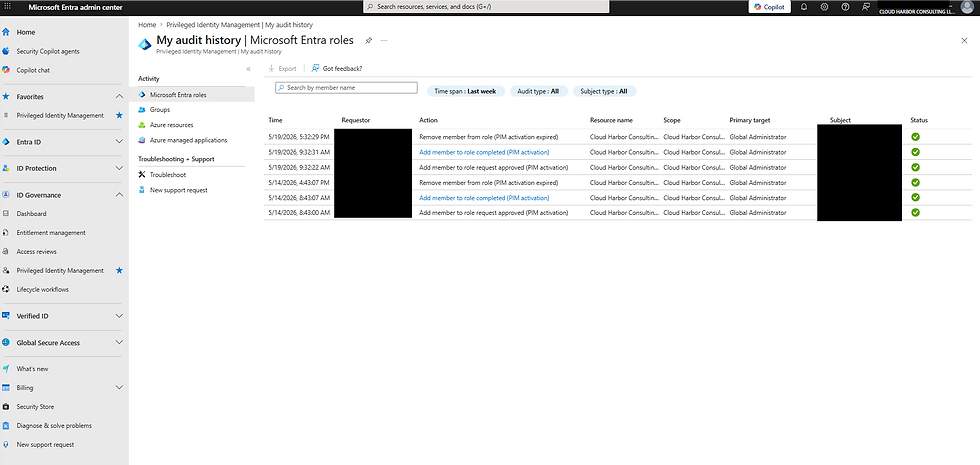Click the feedback icon in top bar
This screenshot has height=465, width=980.
866,7
